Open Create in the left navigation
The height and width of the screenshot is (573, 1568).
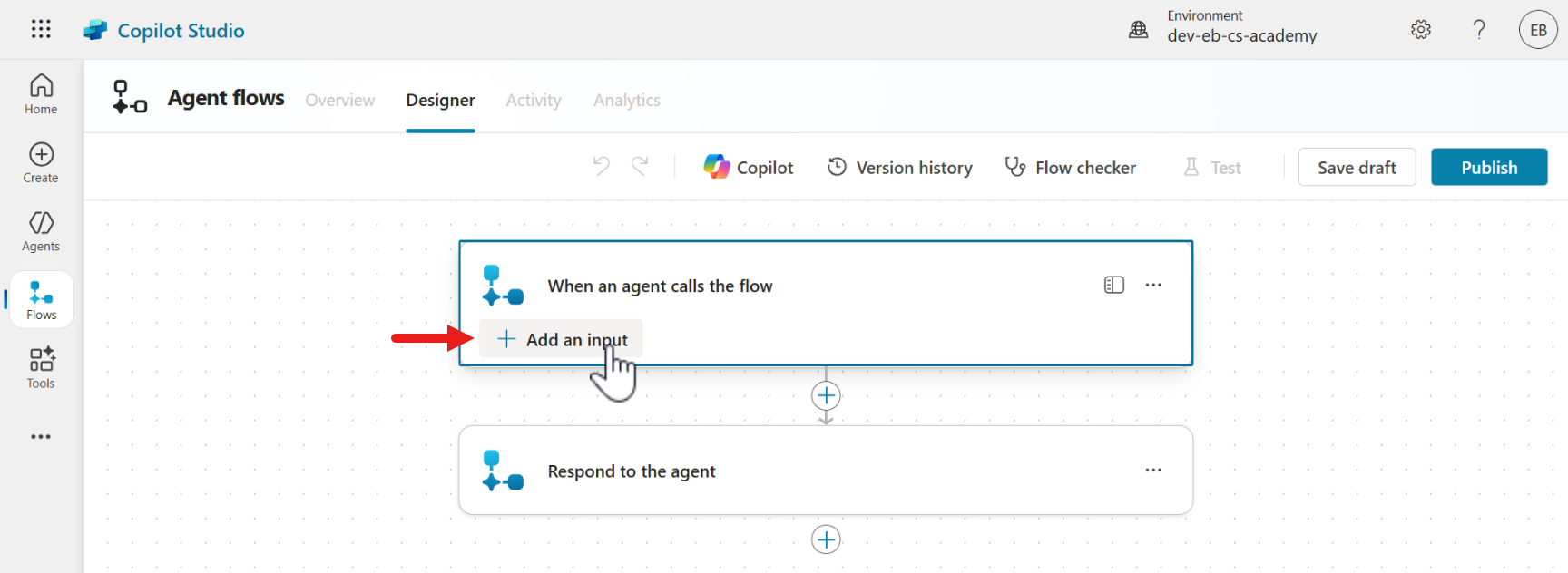[41, 163]
